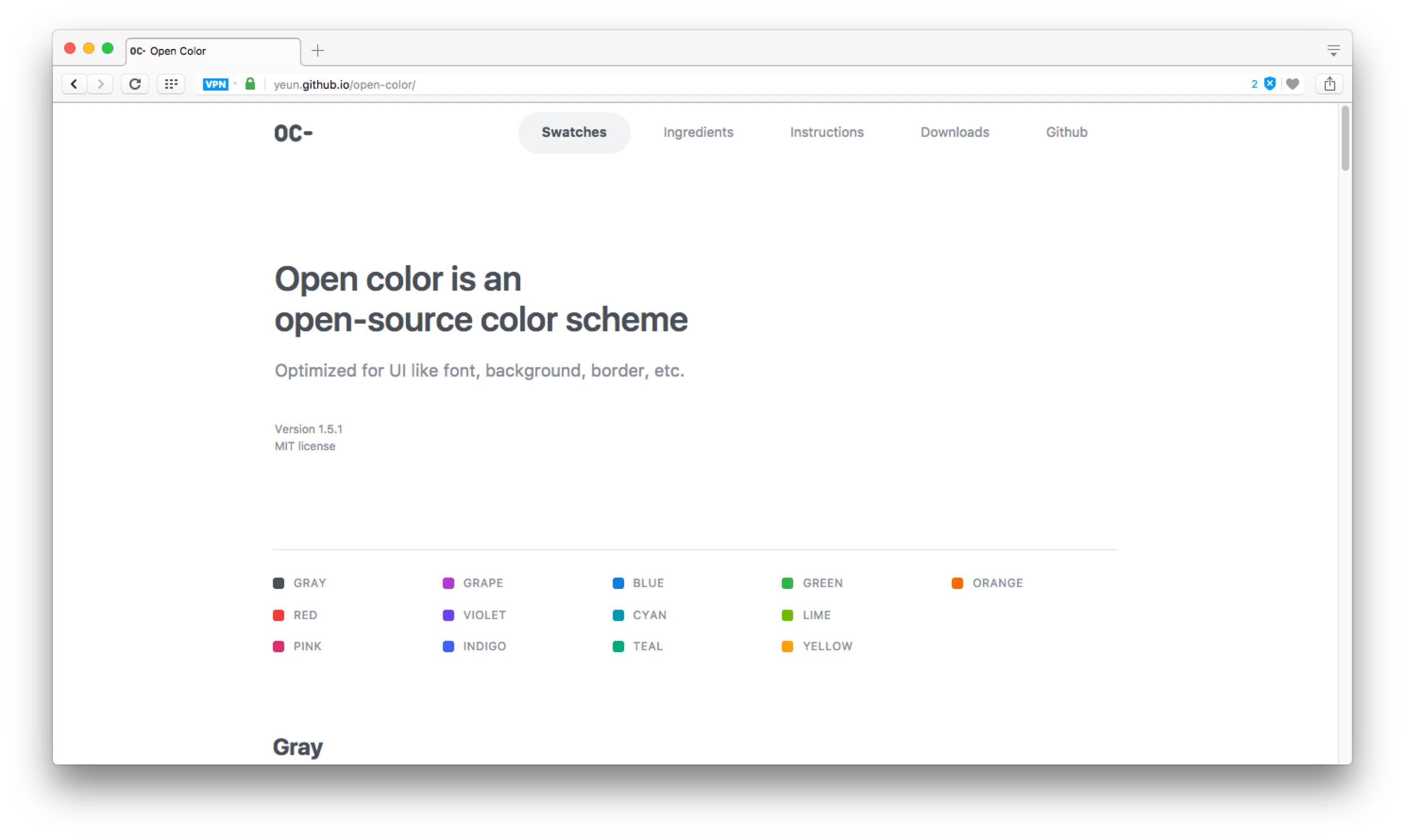Open the Speed Dial grid icon
The width and height of the screenshot is (1405, 840).
click(171, 84)
